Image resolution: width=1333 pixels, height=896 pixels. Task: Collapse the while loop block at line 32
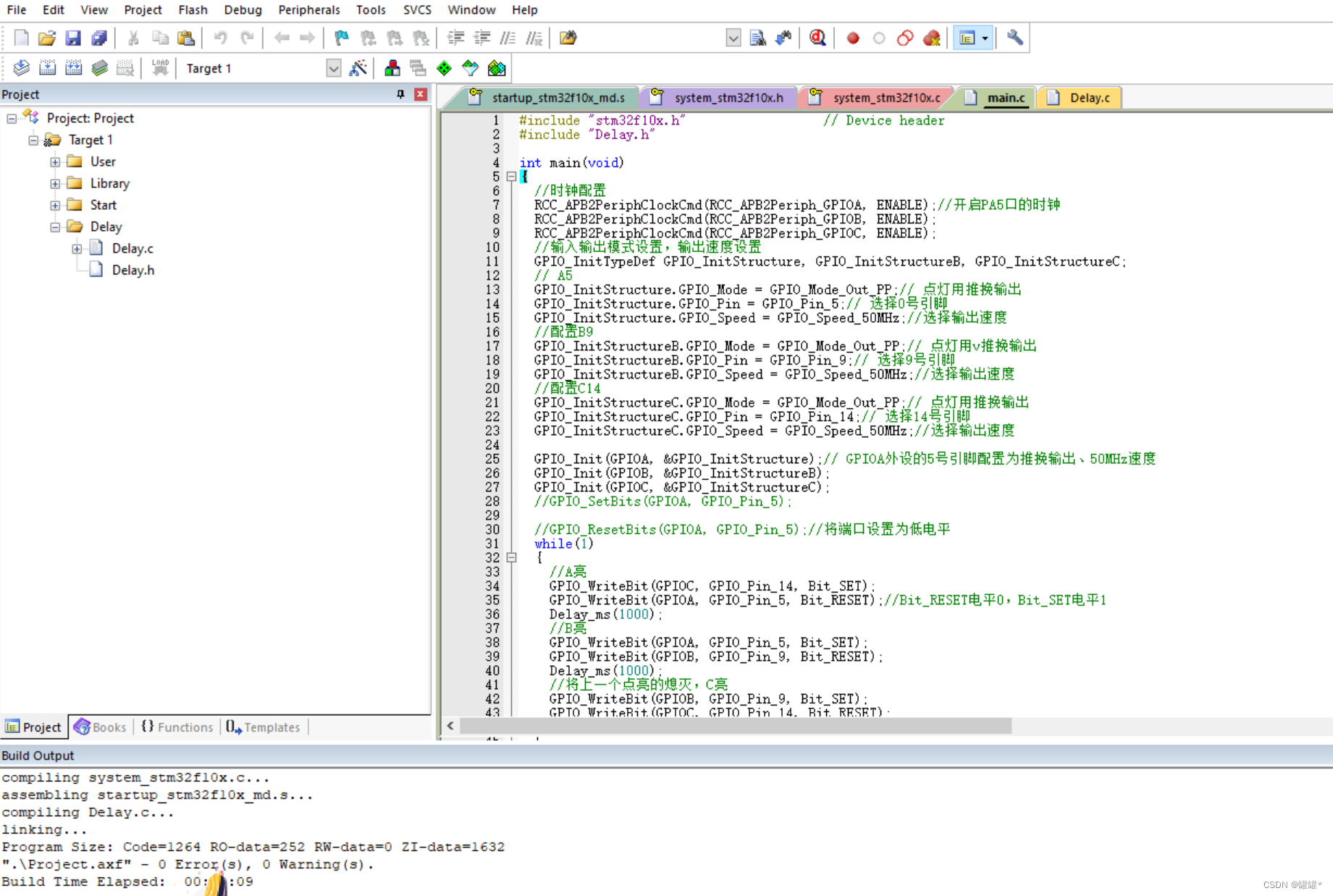pos(511,558)
